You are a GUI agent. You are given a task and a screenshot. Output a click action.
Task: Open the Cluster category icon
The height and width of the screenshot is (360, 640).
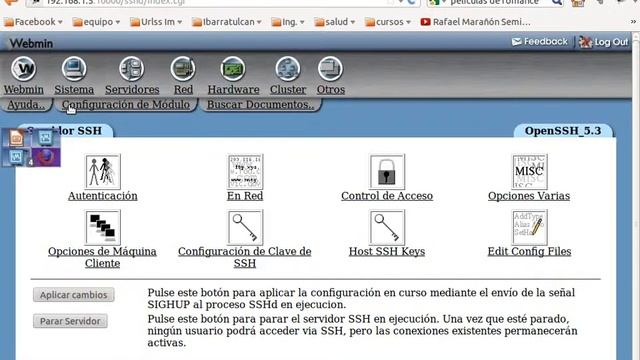[288, 69]
